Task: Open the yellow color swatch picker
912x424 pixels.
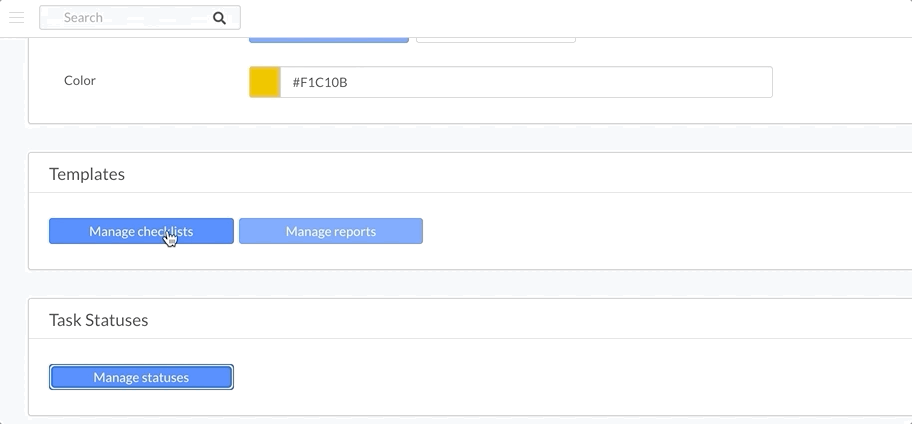Action: click(x=265, y=82)
